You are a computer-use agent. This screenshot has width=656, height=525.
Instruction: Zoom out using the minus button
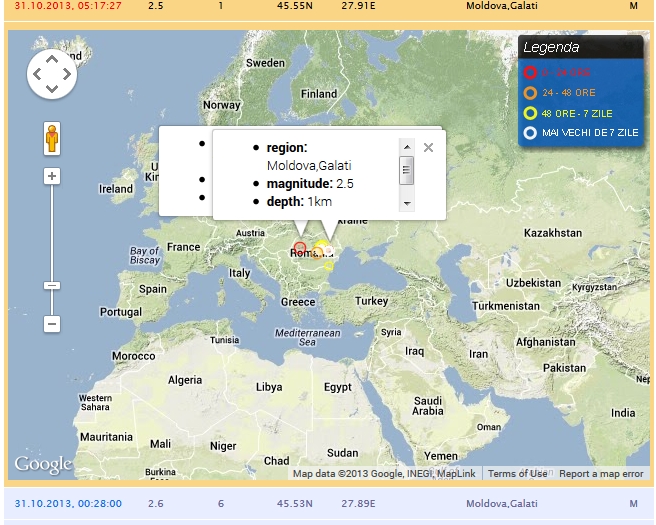(x=52, y=324)
